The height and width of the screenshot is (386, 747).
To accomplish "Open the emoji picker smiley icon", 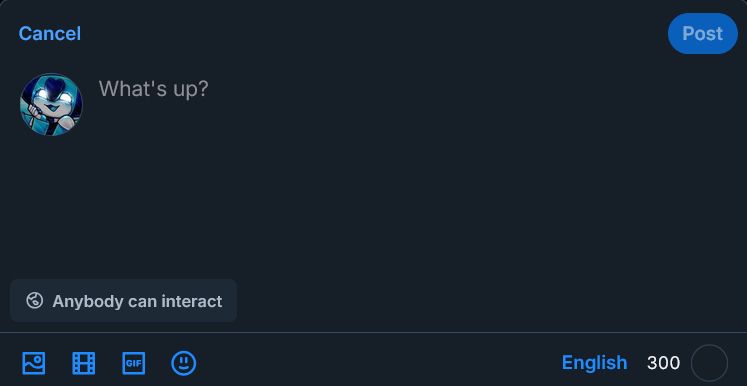I will coord(183,363).
